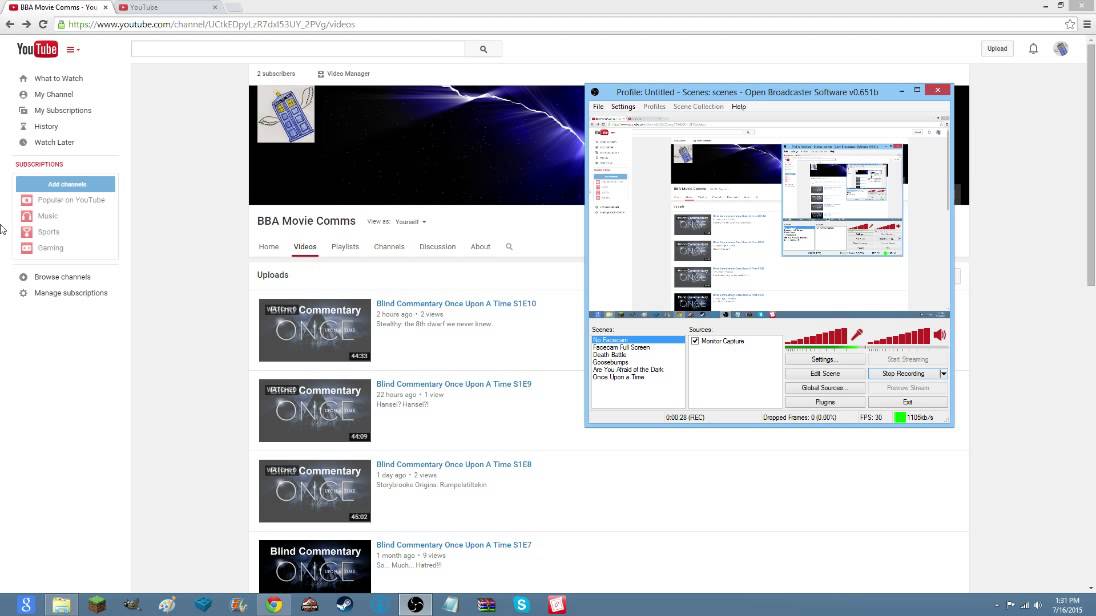The width and height of the screenshot is (1096, 616).
Task: Toggle the Monitor Capture source checkbox
Action: click(x=695, y=341)
